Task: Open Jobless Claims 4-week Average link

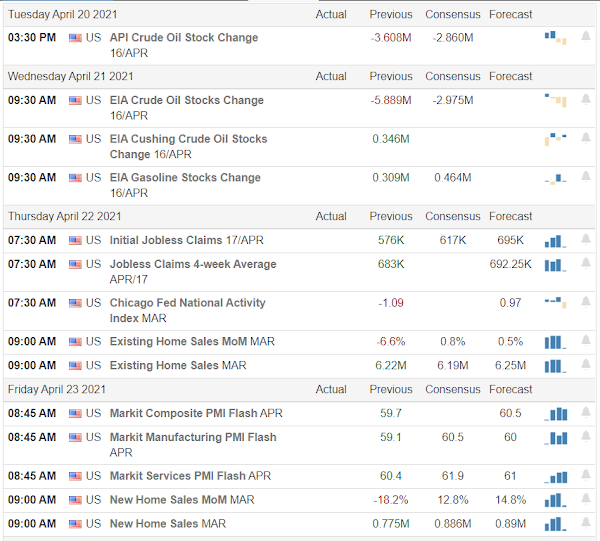Action: point(193,272)
